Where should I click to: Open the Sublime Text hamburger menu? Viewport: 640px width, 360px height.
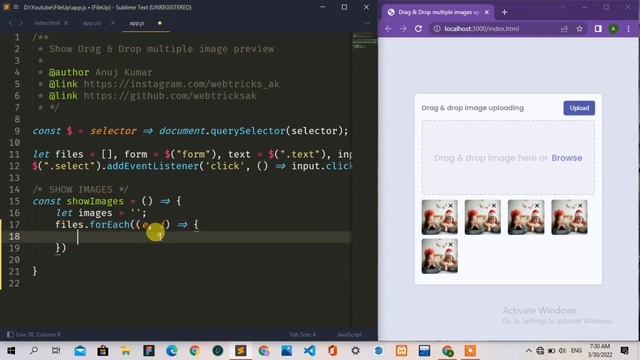click(x=16, y=7)
